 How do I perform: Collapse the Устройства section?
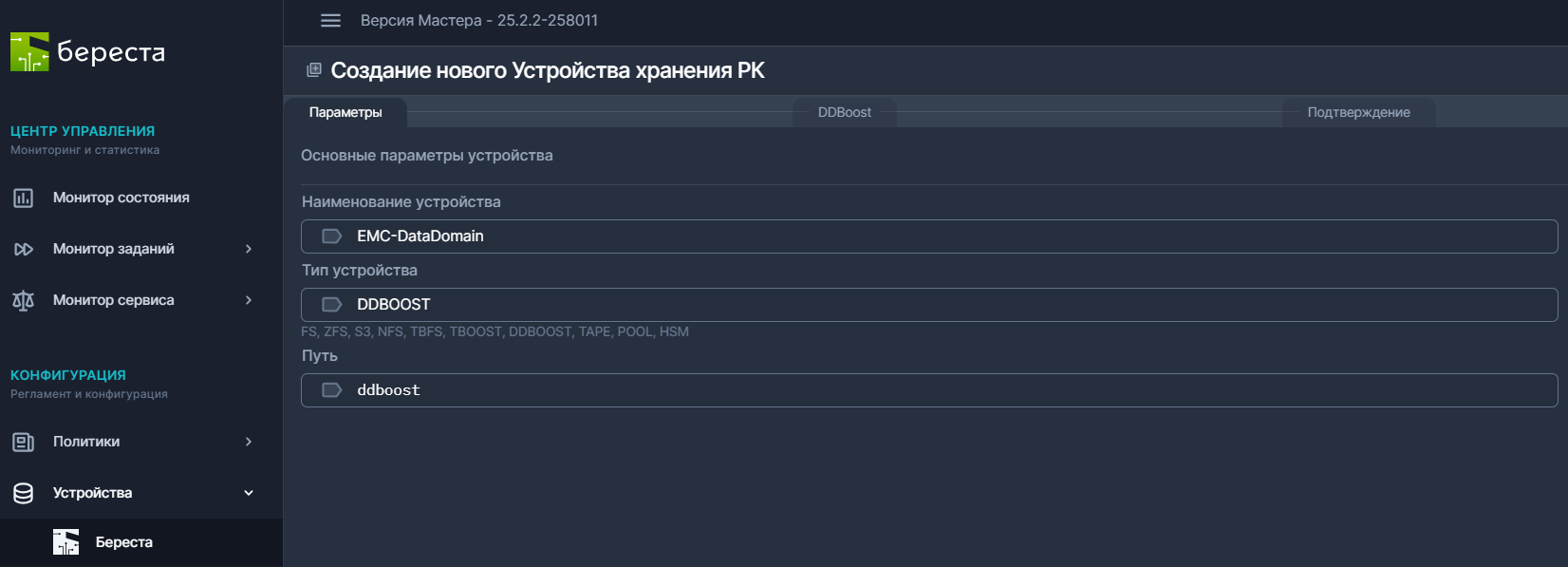[248, 493]
